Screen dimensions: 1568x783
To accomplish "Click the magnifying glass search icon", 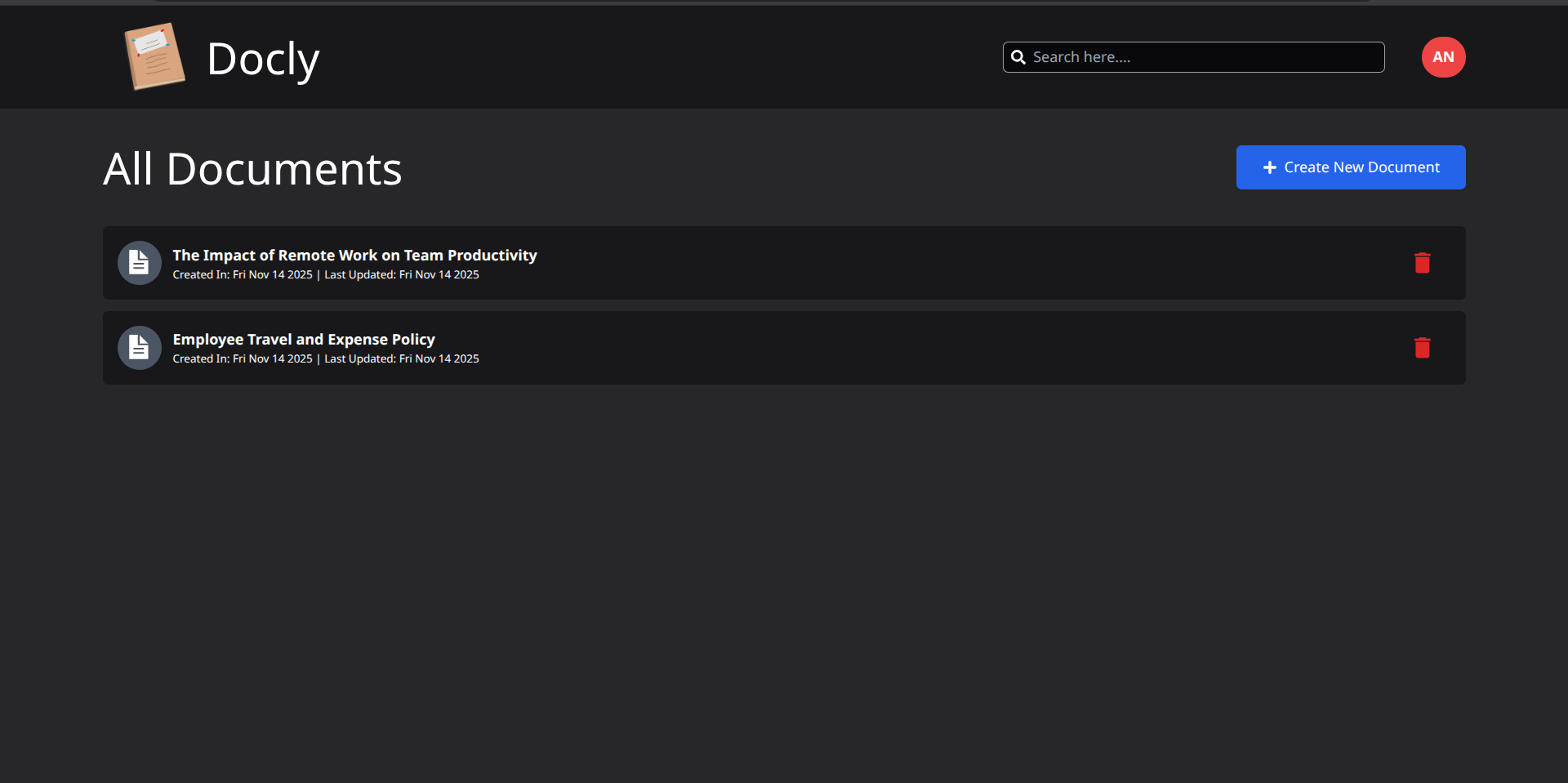I will click(1018, 57).
